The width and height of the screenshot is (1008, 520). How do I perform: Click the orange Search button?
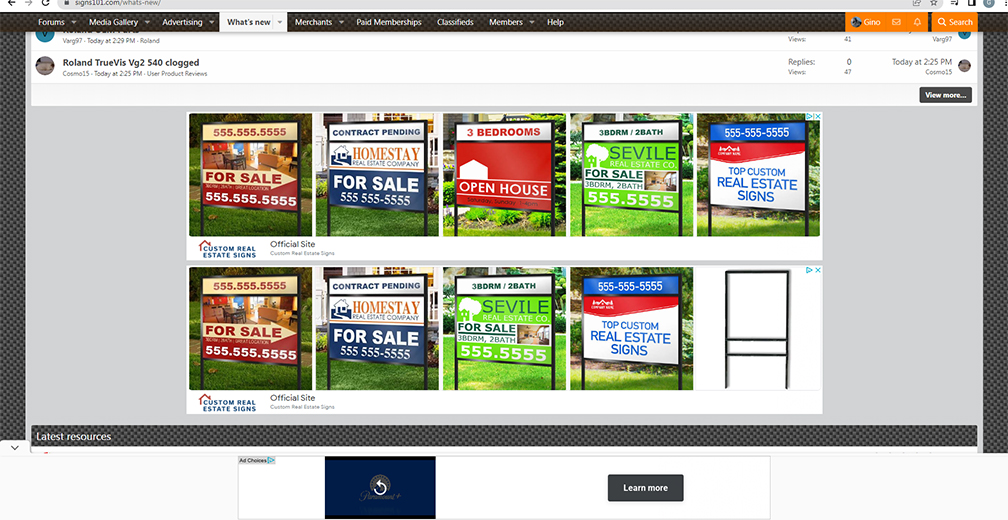click(x=955, y=22)
